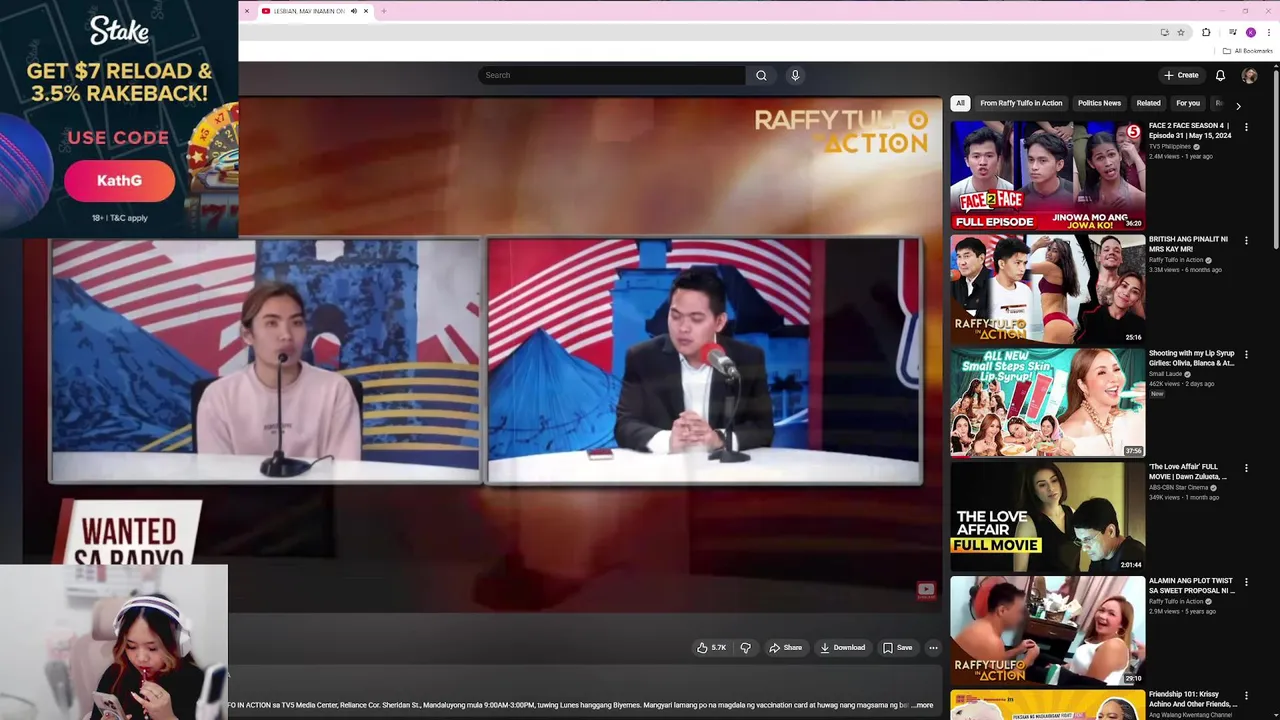This screenshot has height=720, width=1280.
Task: Open Chrome three-dot menu
Action: 1268,32
